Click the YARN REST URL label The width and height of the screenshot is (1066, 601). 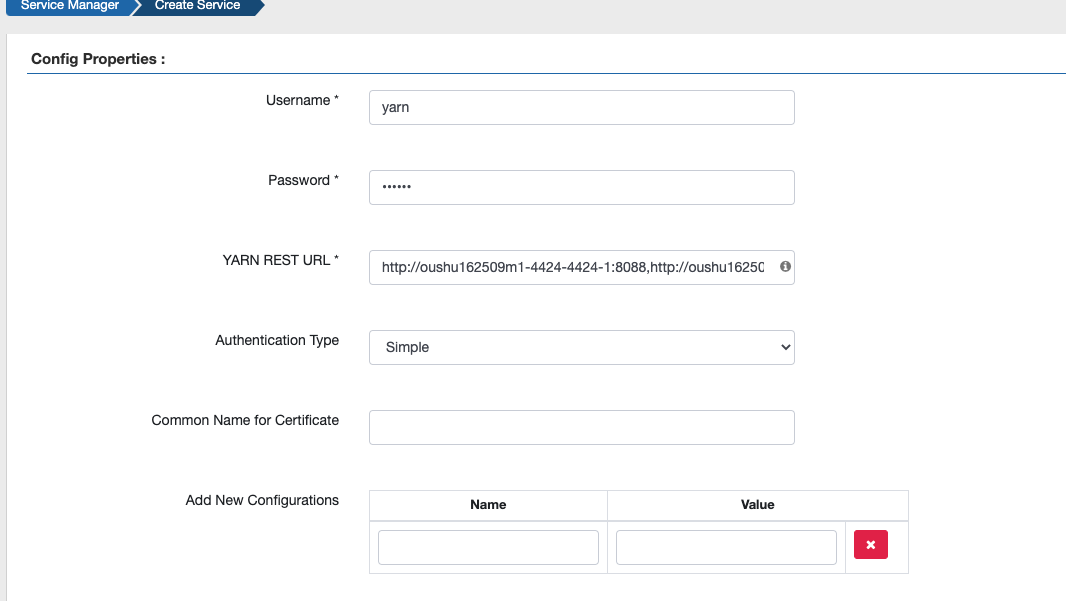280,260
